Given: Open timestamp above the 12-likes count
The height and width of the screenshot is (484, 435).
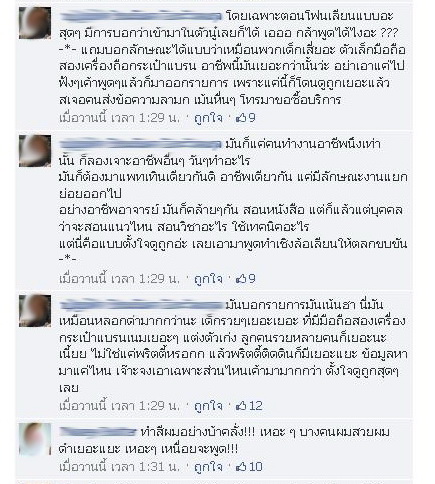Looking at the screenshot, I should 120,406.
